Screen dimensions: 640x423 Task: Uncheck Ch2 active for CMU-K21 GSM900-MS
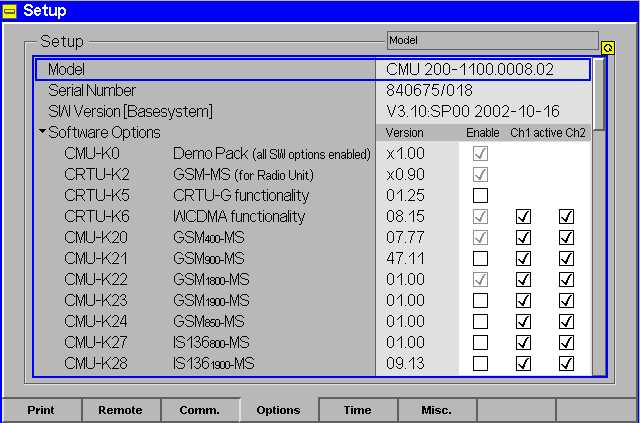pos(566,258)
